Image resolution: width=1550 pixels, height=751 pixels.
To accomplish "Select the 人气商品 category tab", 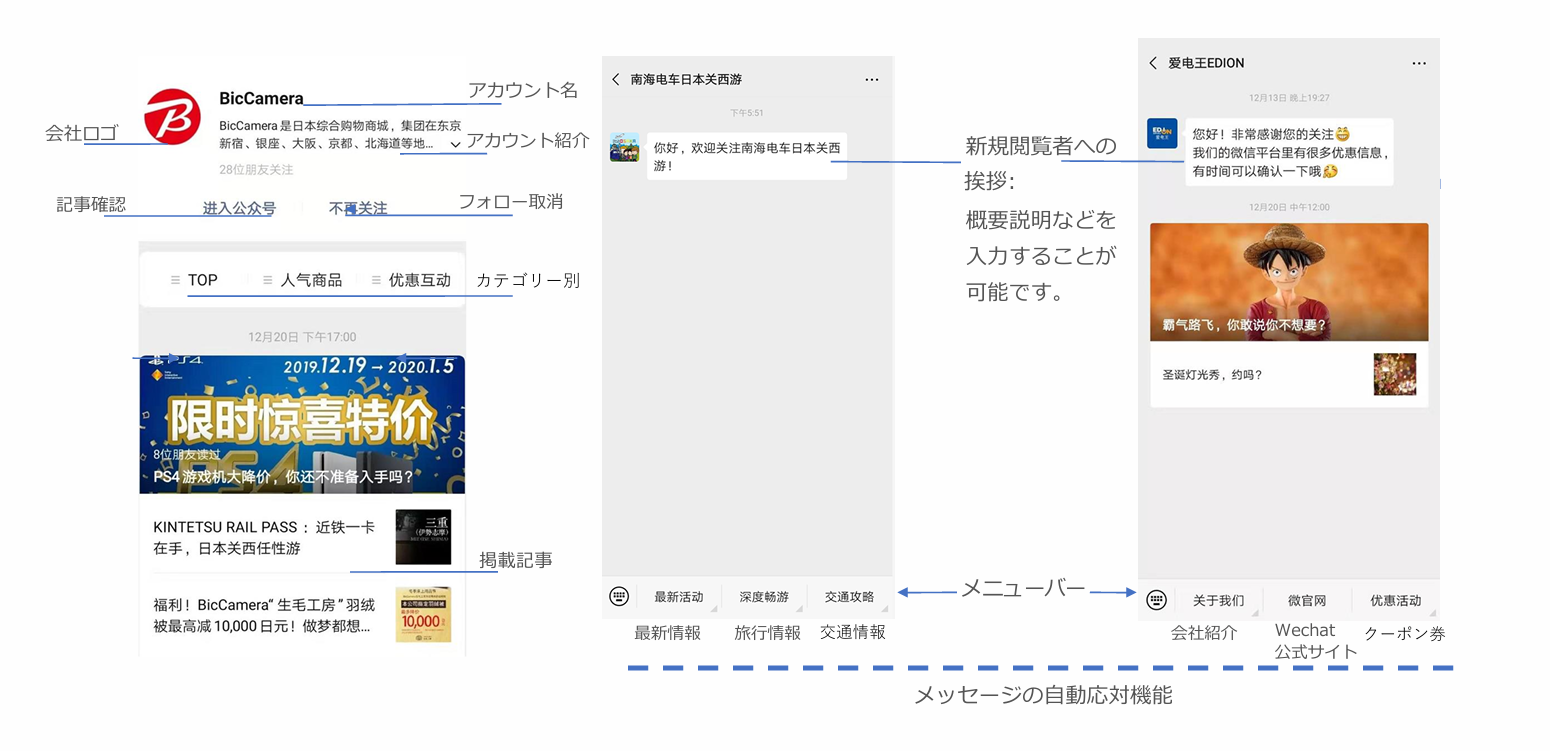I will click(311, 280).
